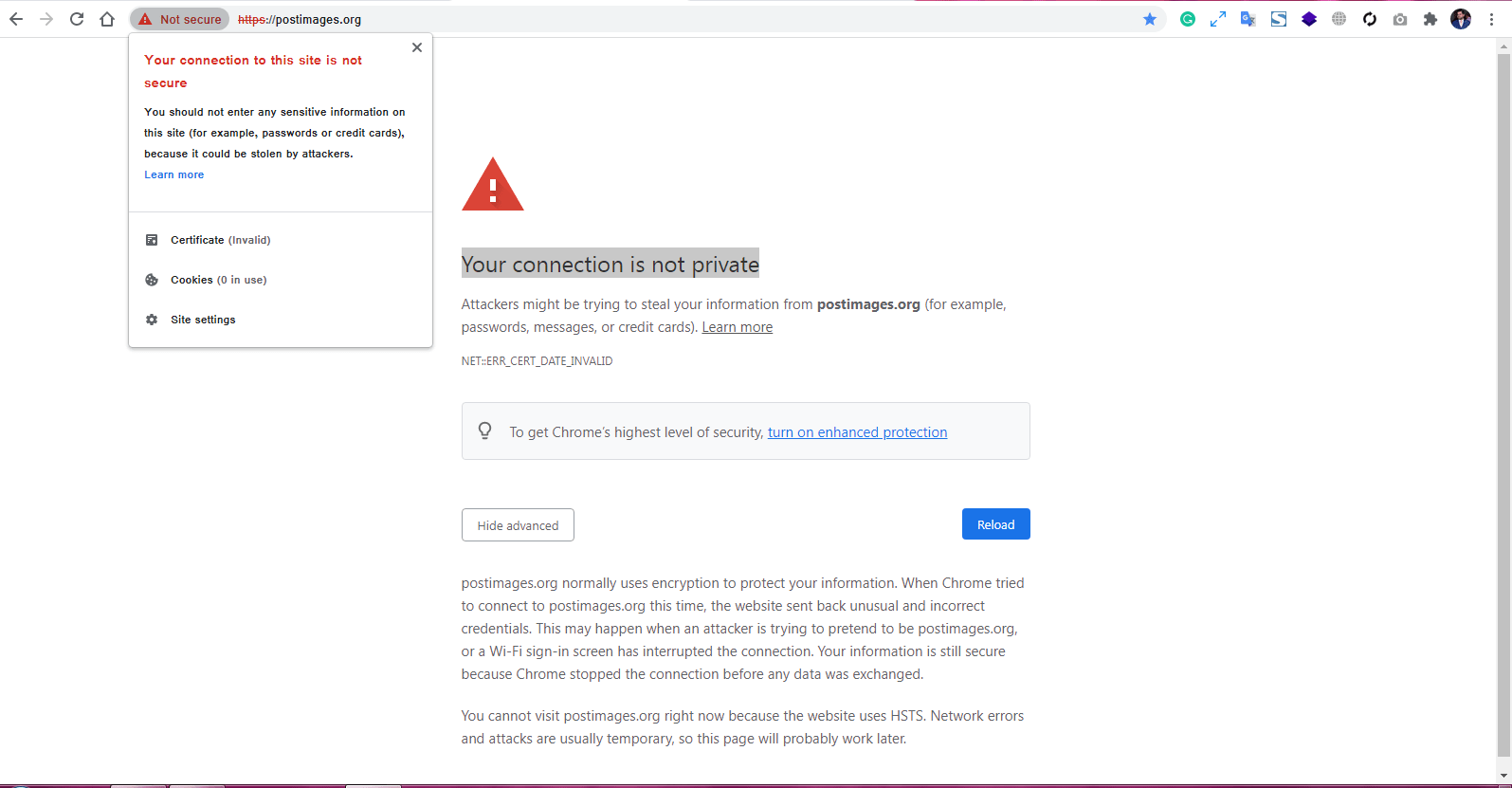This screenshot has height=788, width=1512.
Task: Click the postimages.org URL in address bar
Action: click(300, 19)
